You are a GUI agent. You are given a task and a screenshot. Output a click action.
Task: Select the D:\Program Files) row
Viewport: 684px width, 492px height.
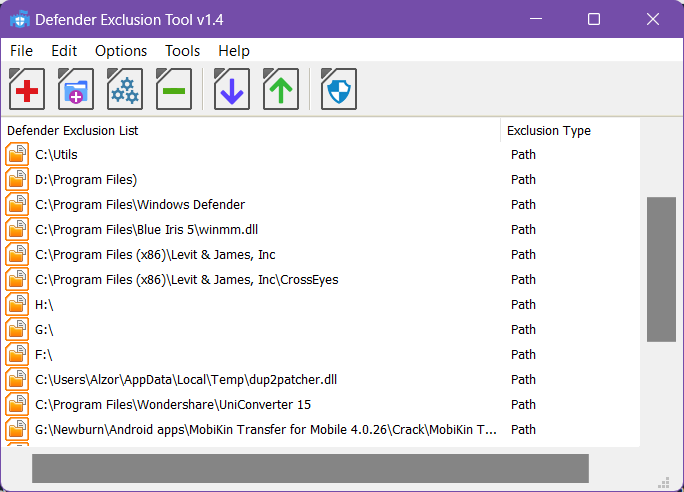pyautogui.click(x=321, y=179)
